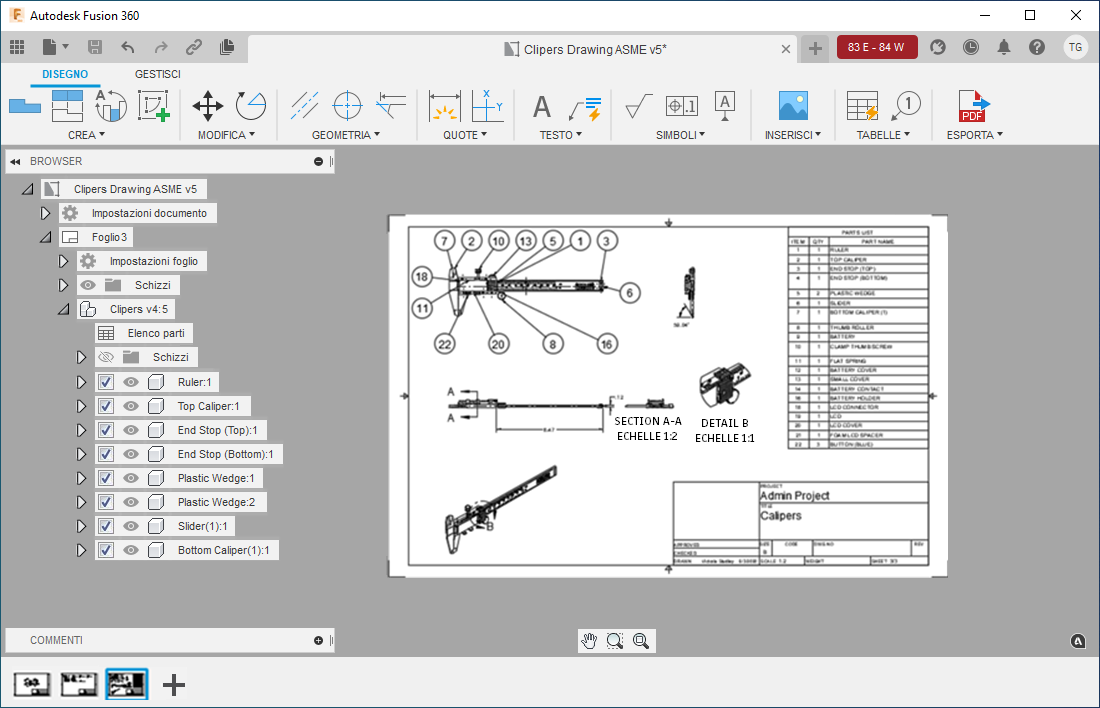Select the Detail View tool
The image size is (1100, 708).
154,106
